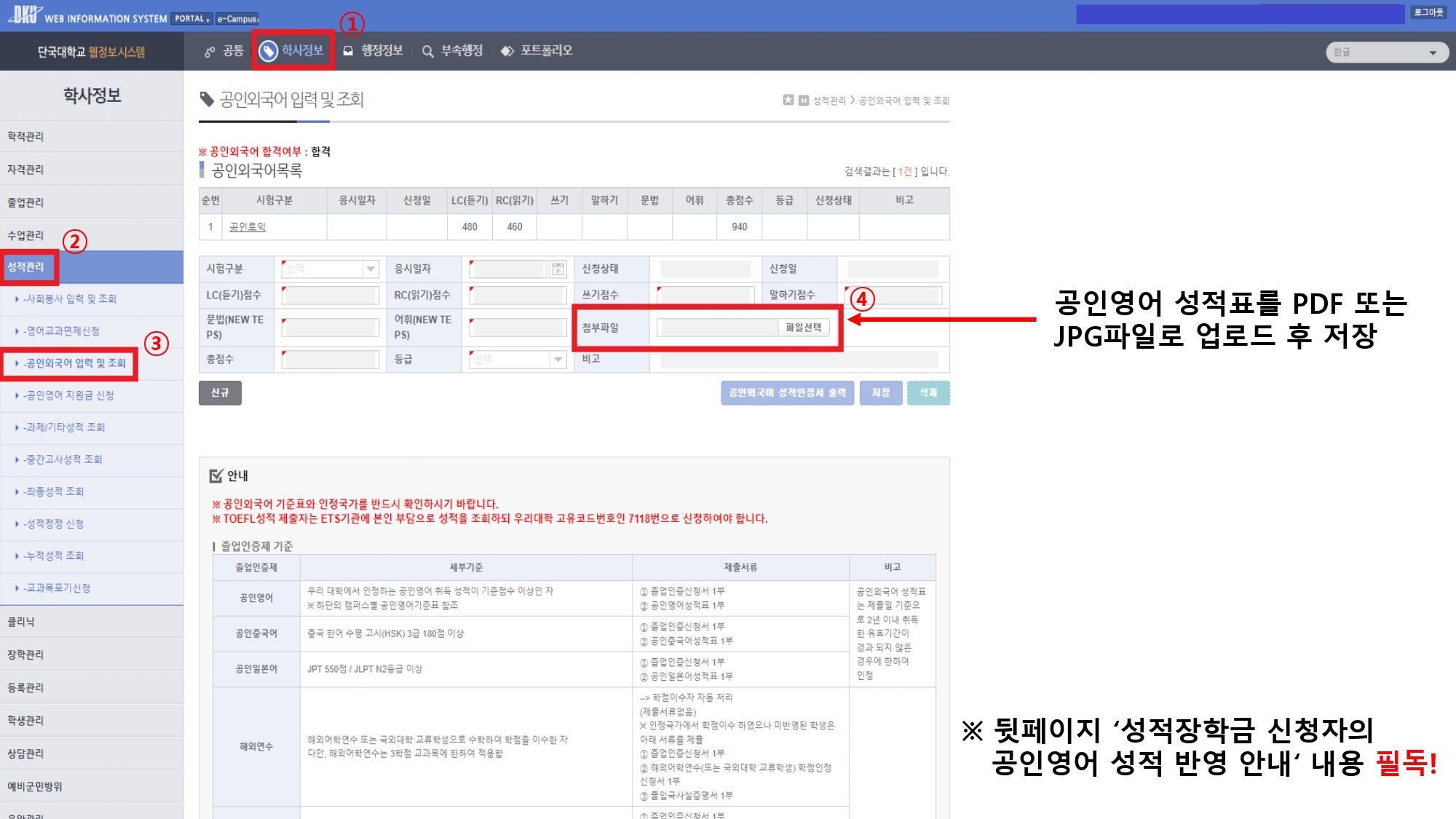Click the 신규 button
The image size is (1456, 819).
click(x=220, y=393)
